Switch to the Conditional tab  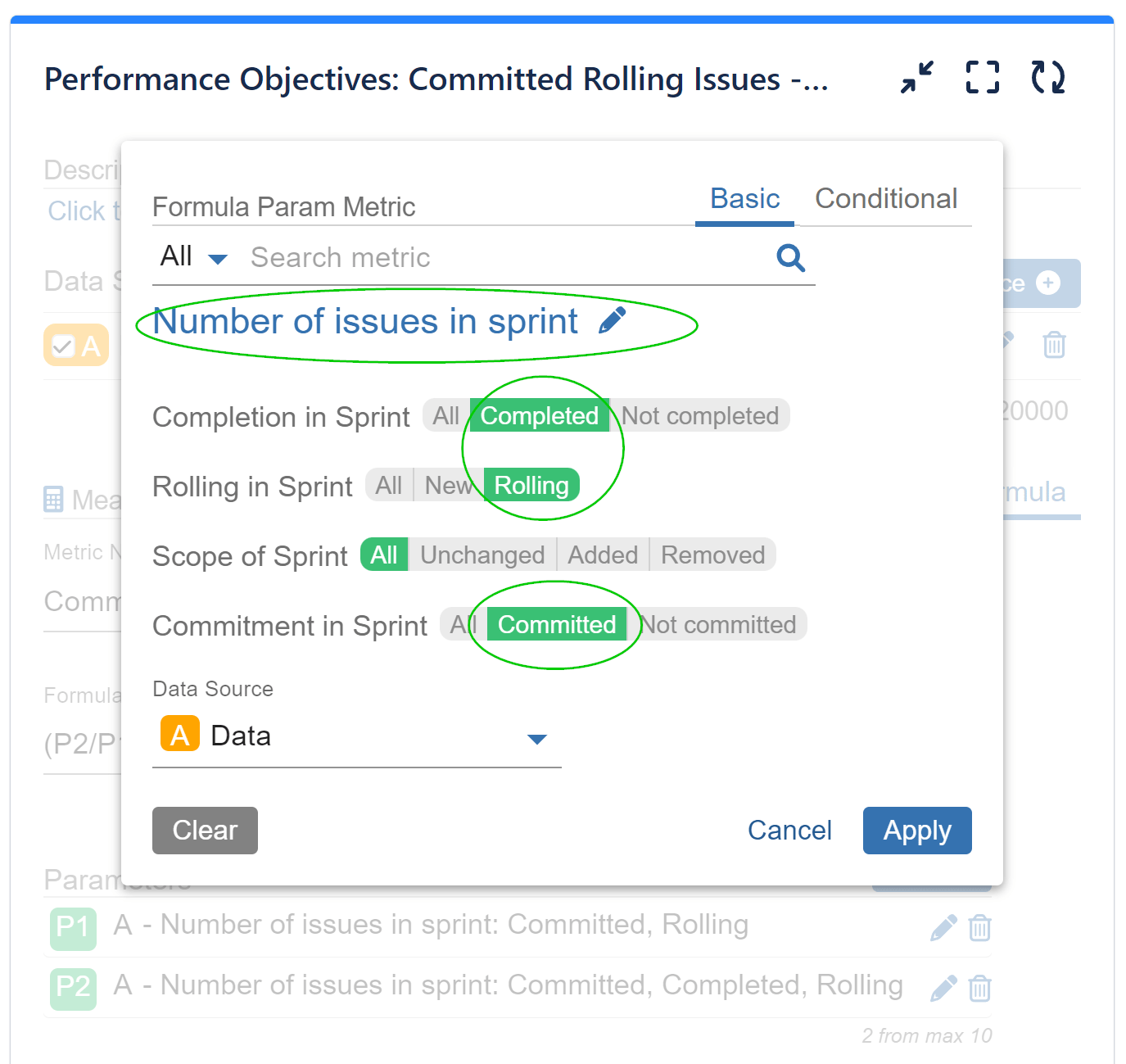point(886,198)
